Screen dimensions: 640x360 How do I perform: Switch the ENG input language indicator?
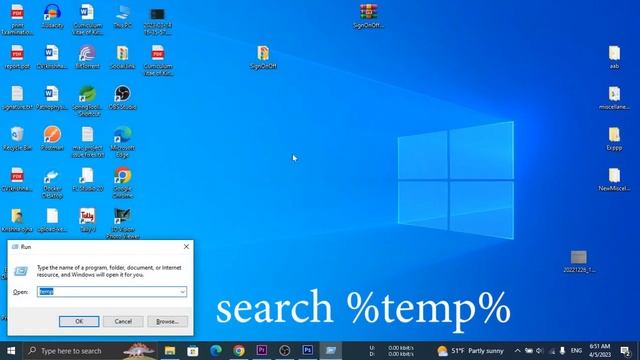click(x=576, y=351)
